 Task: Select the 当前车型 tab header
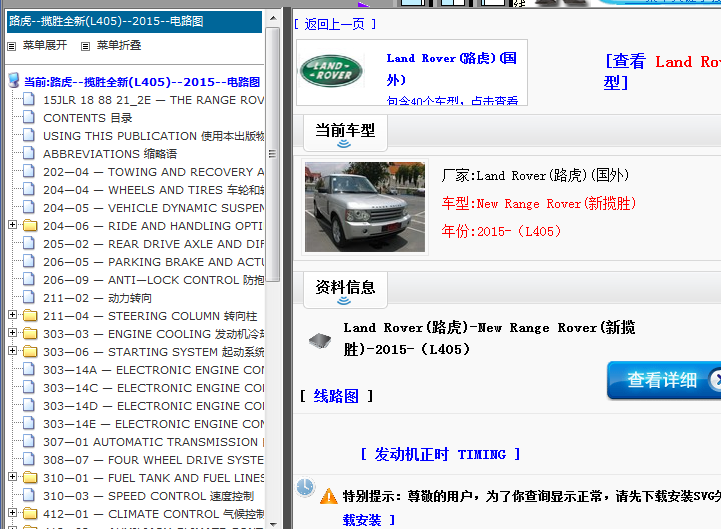pos(345,133)
